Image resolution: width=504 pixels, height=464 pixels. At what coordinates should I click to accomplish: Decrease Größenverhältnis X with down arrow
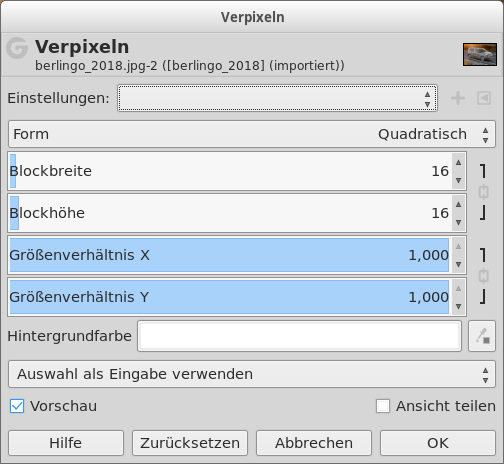[x=458, y=264]
